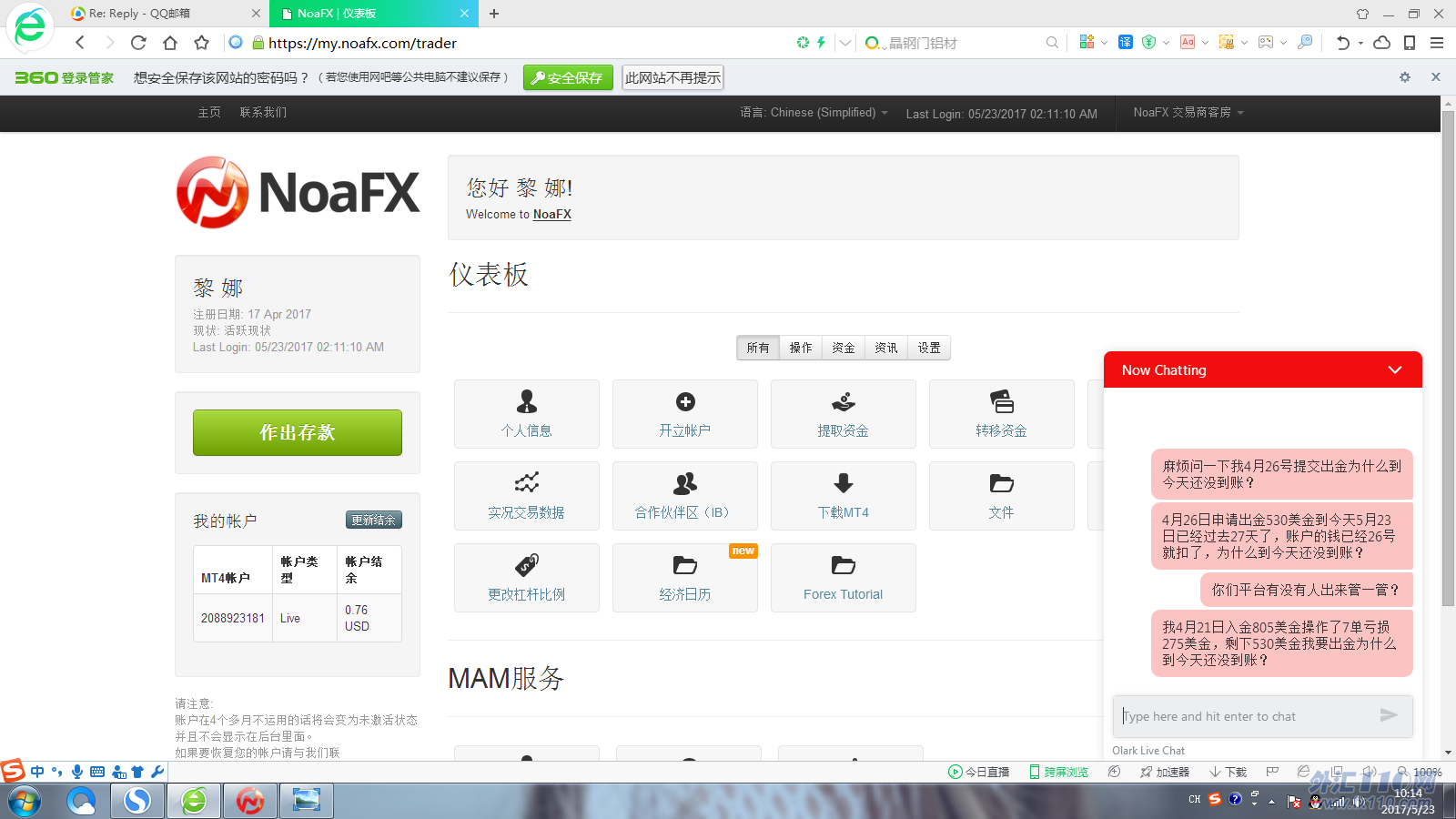Click the browser address bar URL
1456x819 pixels.
coord(362,43)
